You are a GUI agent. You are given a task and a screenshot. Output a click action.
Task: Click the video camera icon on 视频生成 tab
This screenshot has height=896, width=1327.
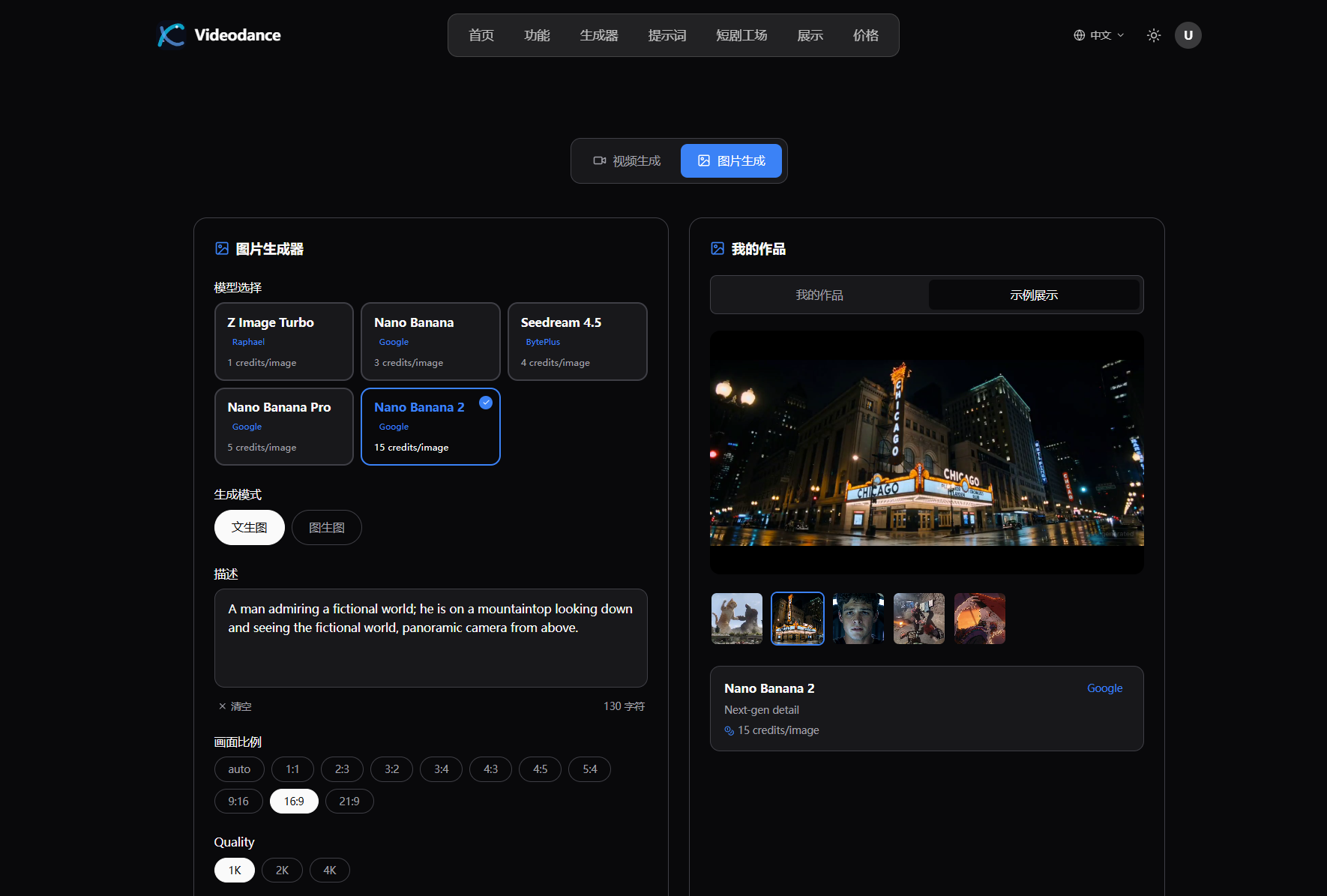(x=599, y=160)
